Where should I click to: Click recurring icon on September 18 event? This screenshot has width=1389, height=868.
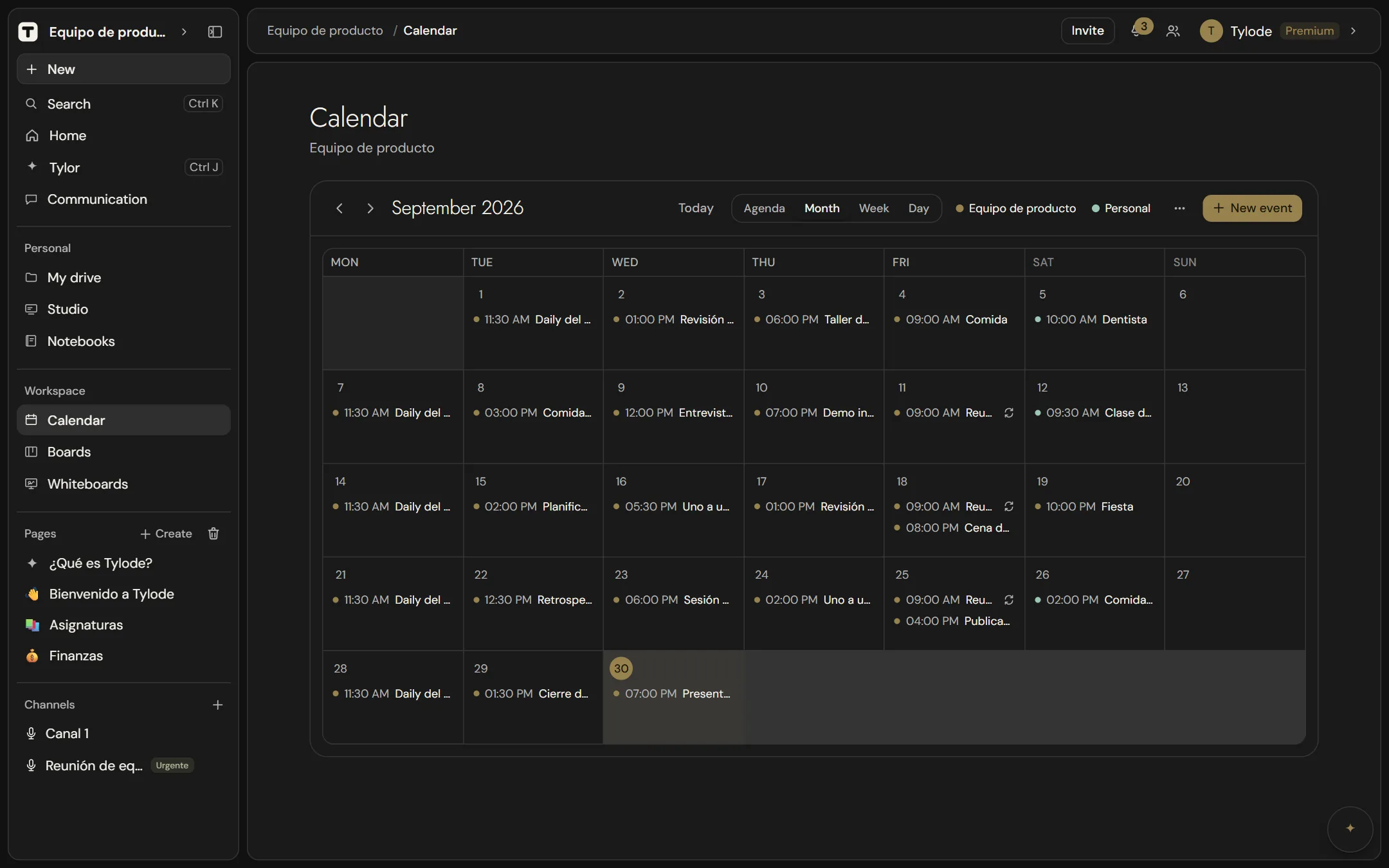[x=1009, y=507]
